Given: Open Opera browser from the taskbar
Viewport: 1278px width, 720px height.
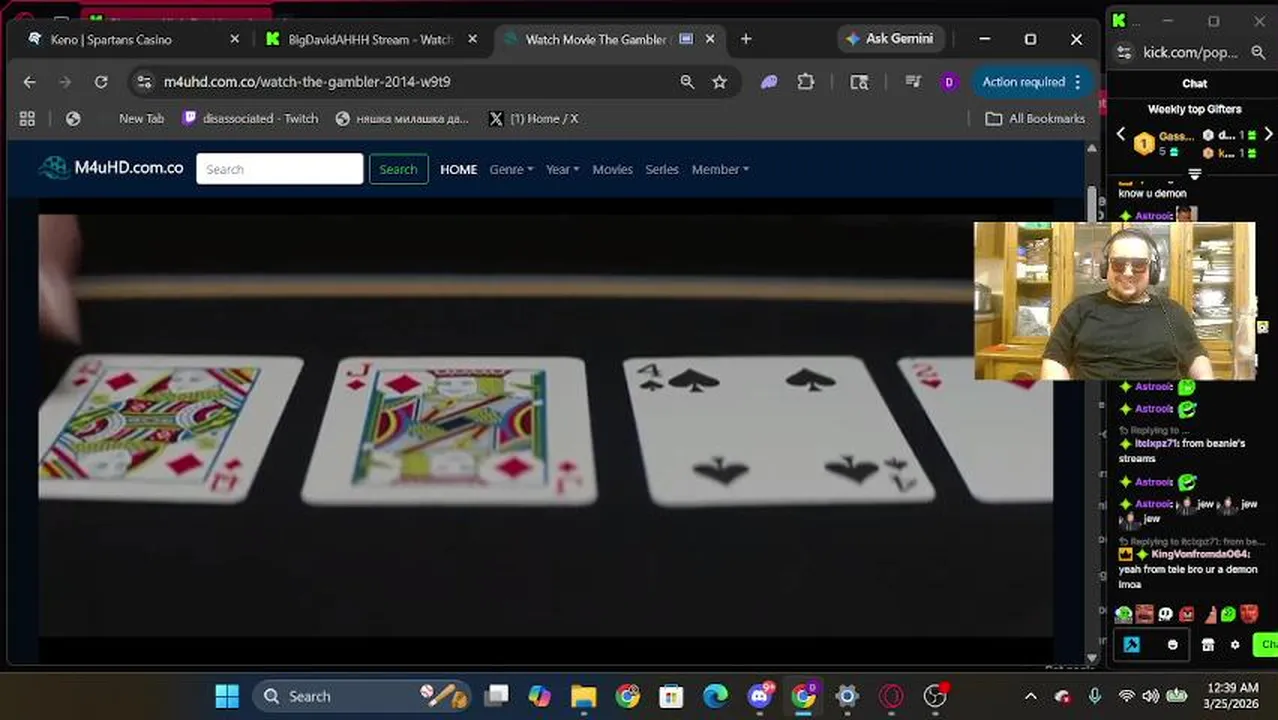Looking at the screenshot, I should pyautogui.click(x=891, y=696).
